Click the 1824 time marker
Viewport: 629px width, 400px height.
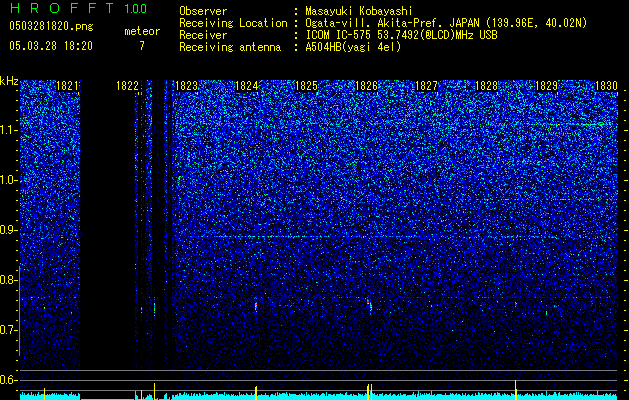pyautogui.click(x=247, y=86)
